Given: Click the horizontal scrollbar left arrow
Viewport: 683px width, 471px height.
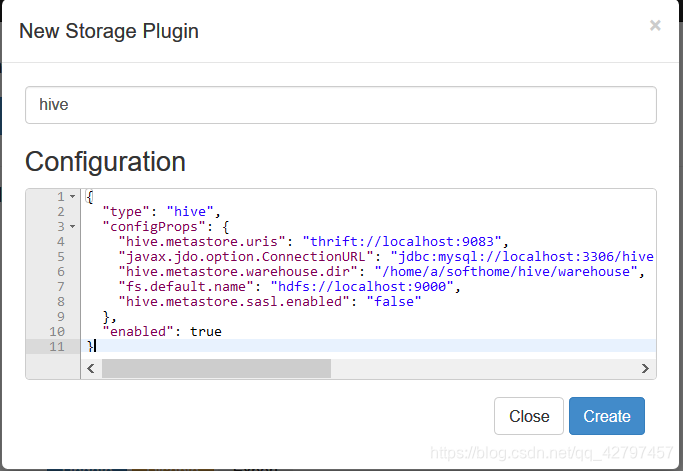Looking at the screenshot, I should coord(91,369).
